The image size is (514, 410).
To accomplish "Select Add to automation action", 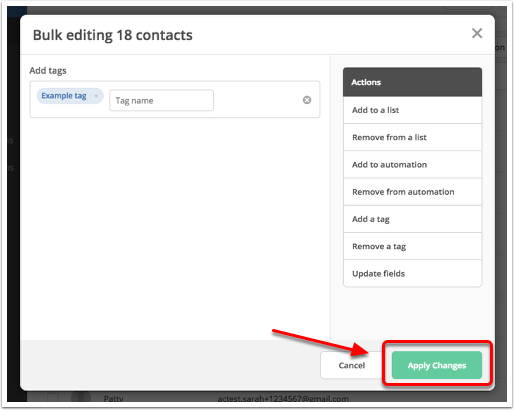I will point(412,165).
